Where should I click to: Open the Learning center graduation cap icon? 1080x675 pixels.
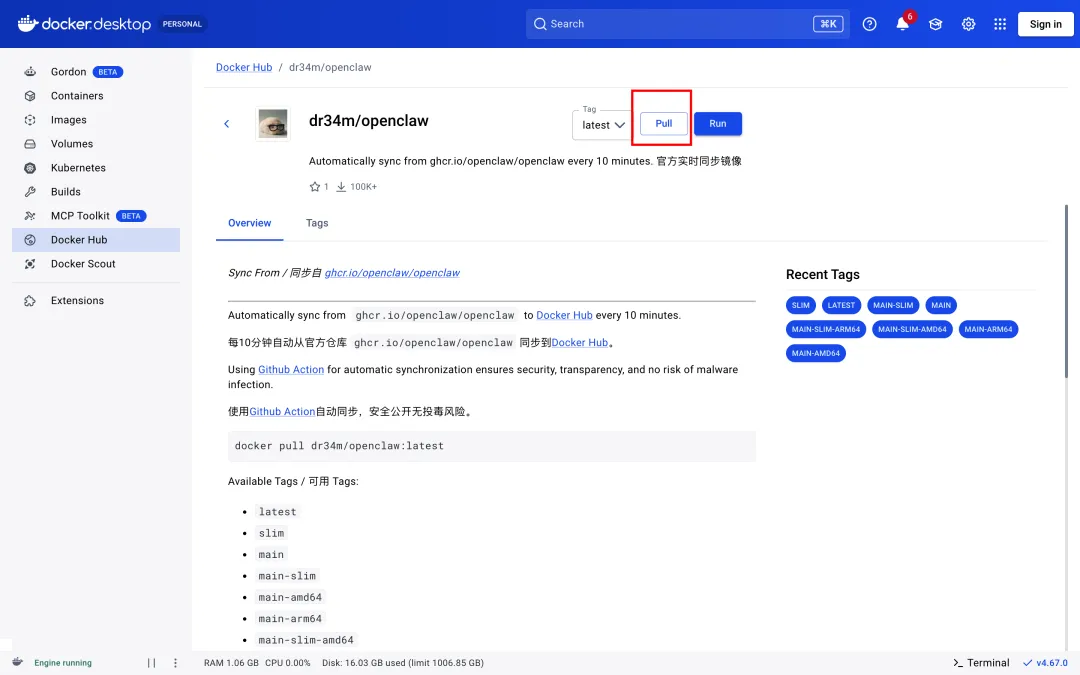click(x=935, y=24)
